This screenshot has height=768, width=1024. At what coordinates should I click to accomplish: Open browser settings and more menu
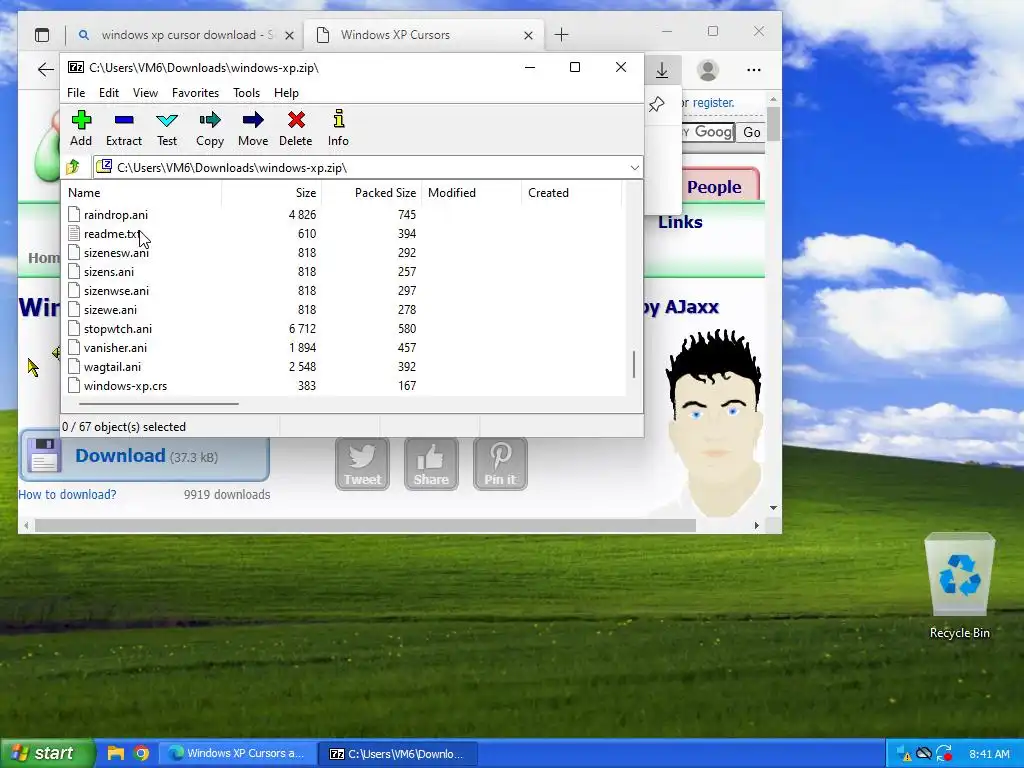click(754, 70)
